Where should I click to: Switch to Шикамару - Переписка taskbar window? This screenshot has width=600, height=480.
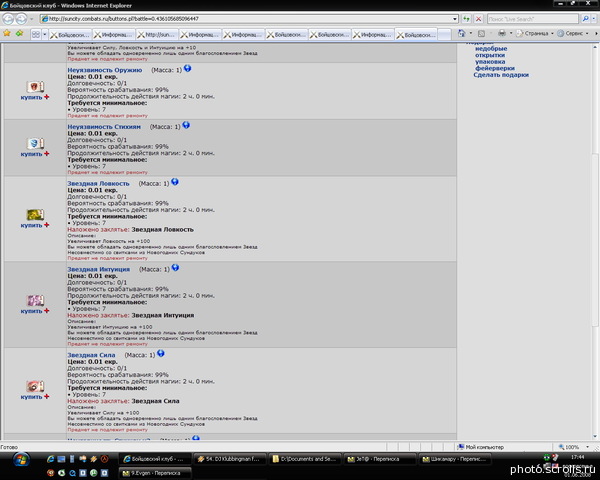coord(455,459)
